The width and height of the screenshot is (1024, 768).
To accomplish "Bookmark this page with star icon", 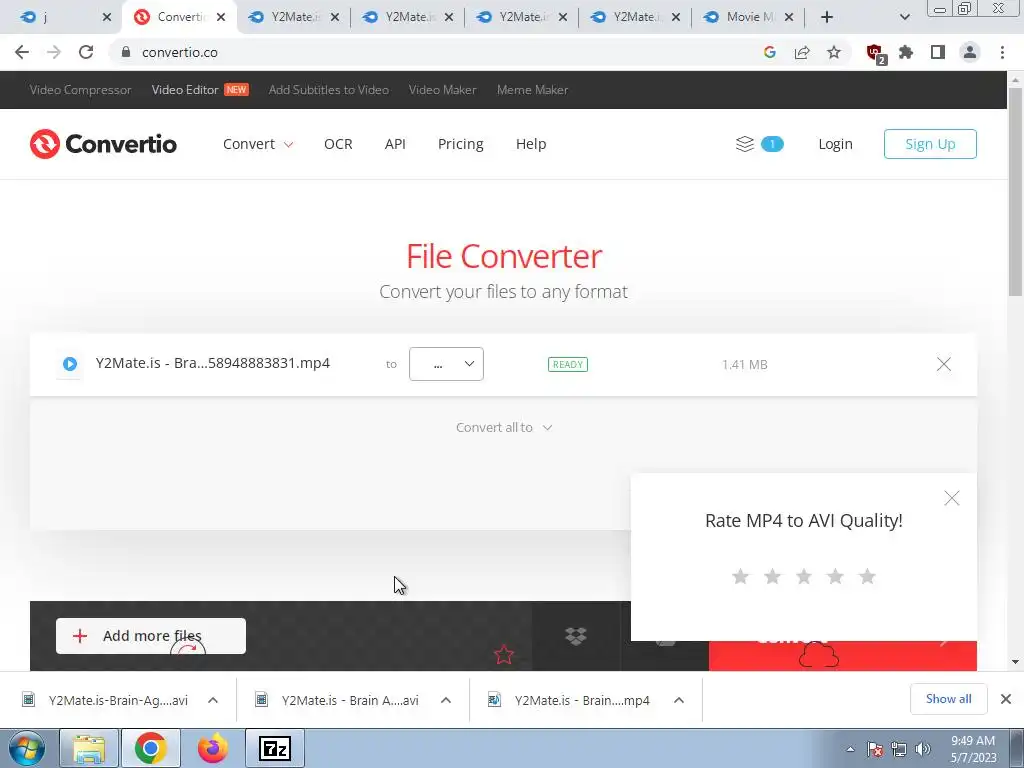I will [834, 52].
